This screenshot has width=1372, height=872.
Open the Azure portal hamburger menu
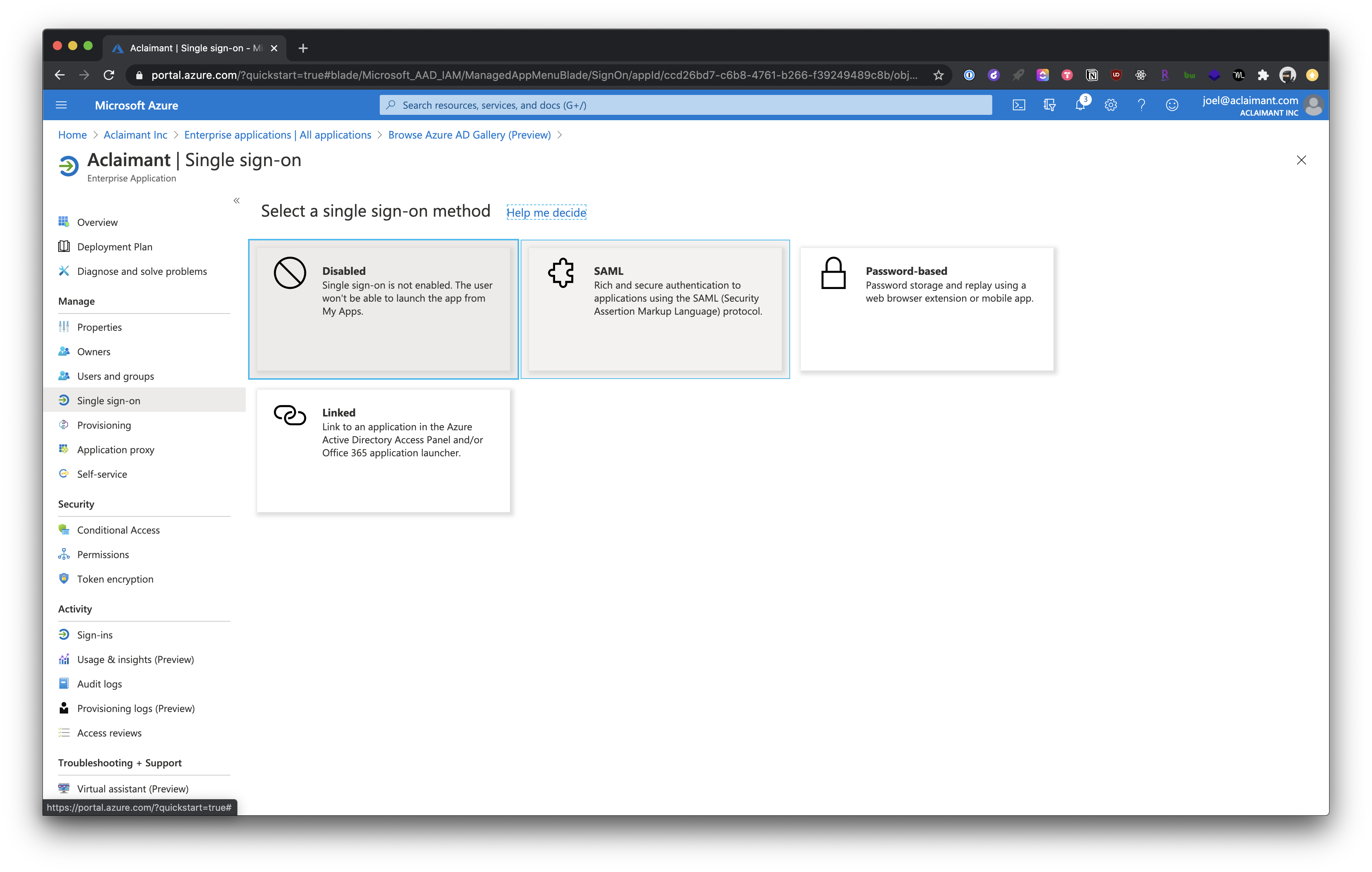[62, 105]
